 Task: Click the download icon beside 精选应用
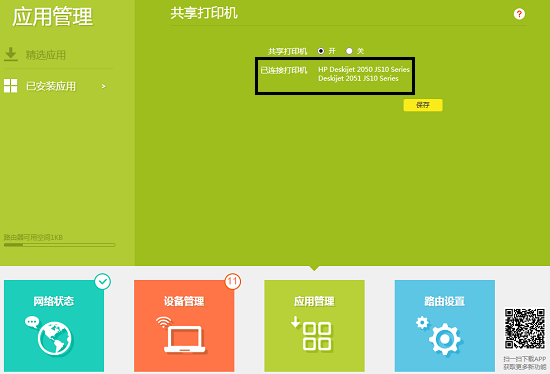(x=11, y=54)
